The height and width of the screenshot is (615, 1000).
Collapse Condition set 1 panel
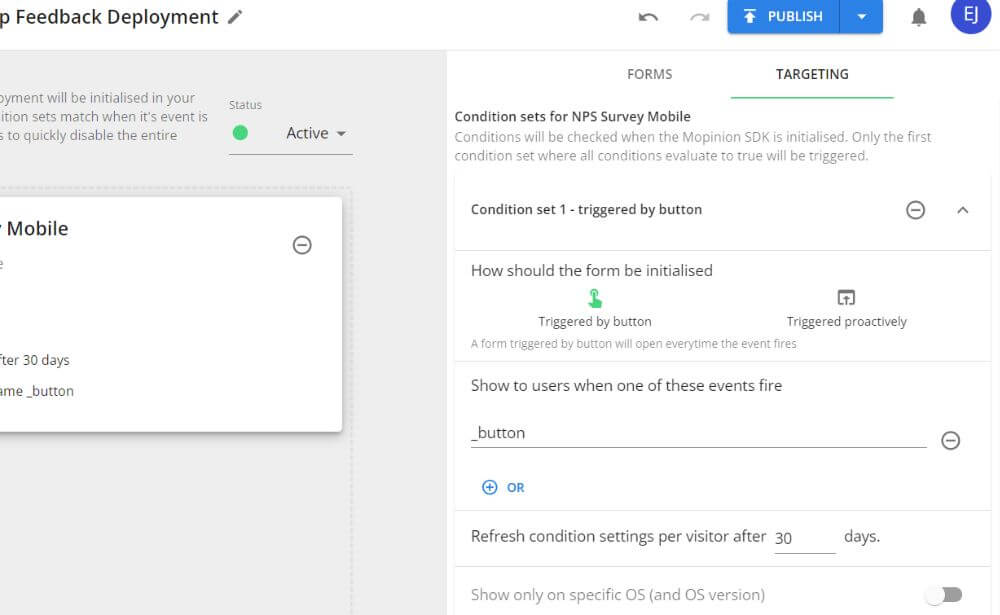click(962, 210)
